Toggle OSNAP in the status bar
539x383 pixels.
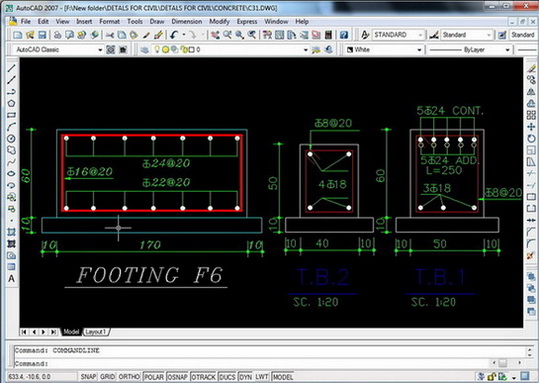(177, 377)
